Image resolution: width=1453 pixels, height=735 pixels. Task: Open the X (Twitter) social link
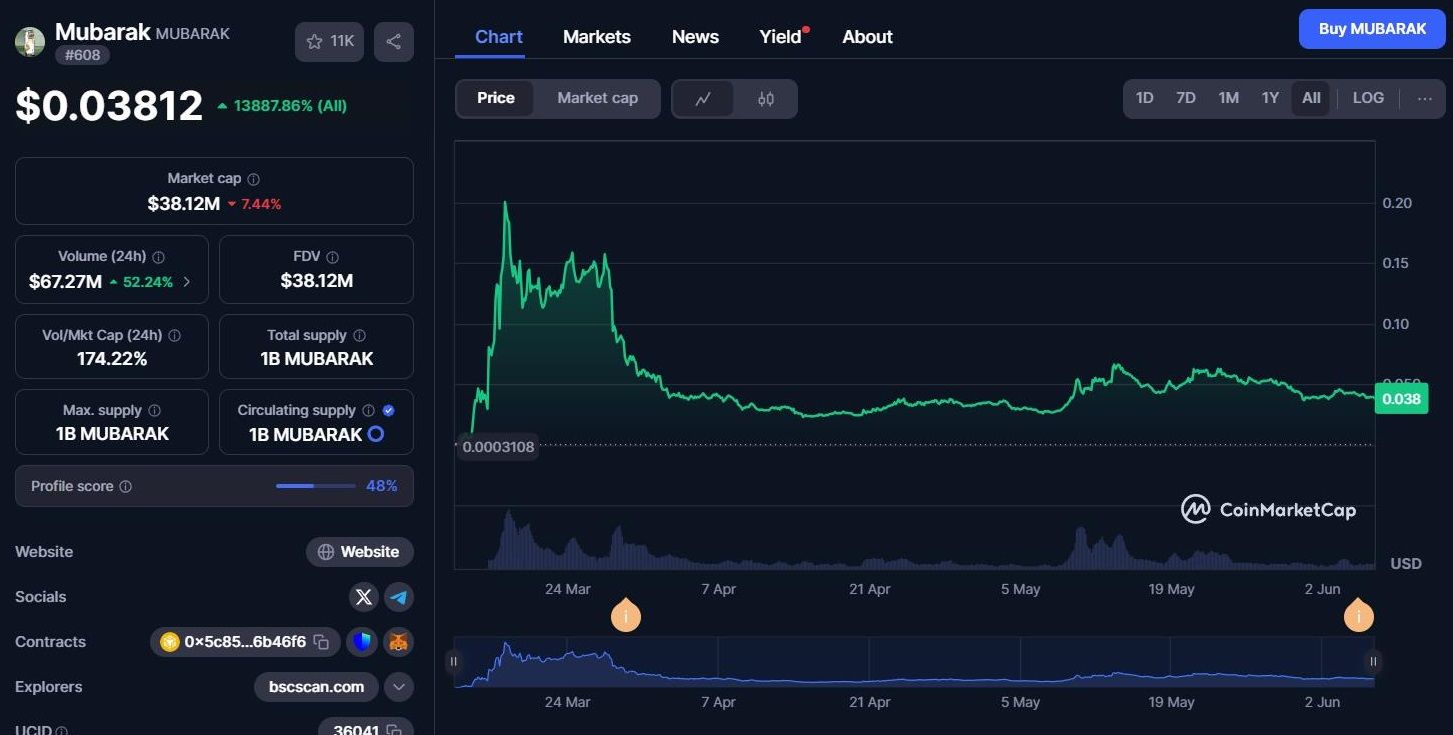(x=364, y=597)
